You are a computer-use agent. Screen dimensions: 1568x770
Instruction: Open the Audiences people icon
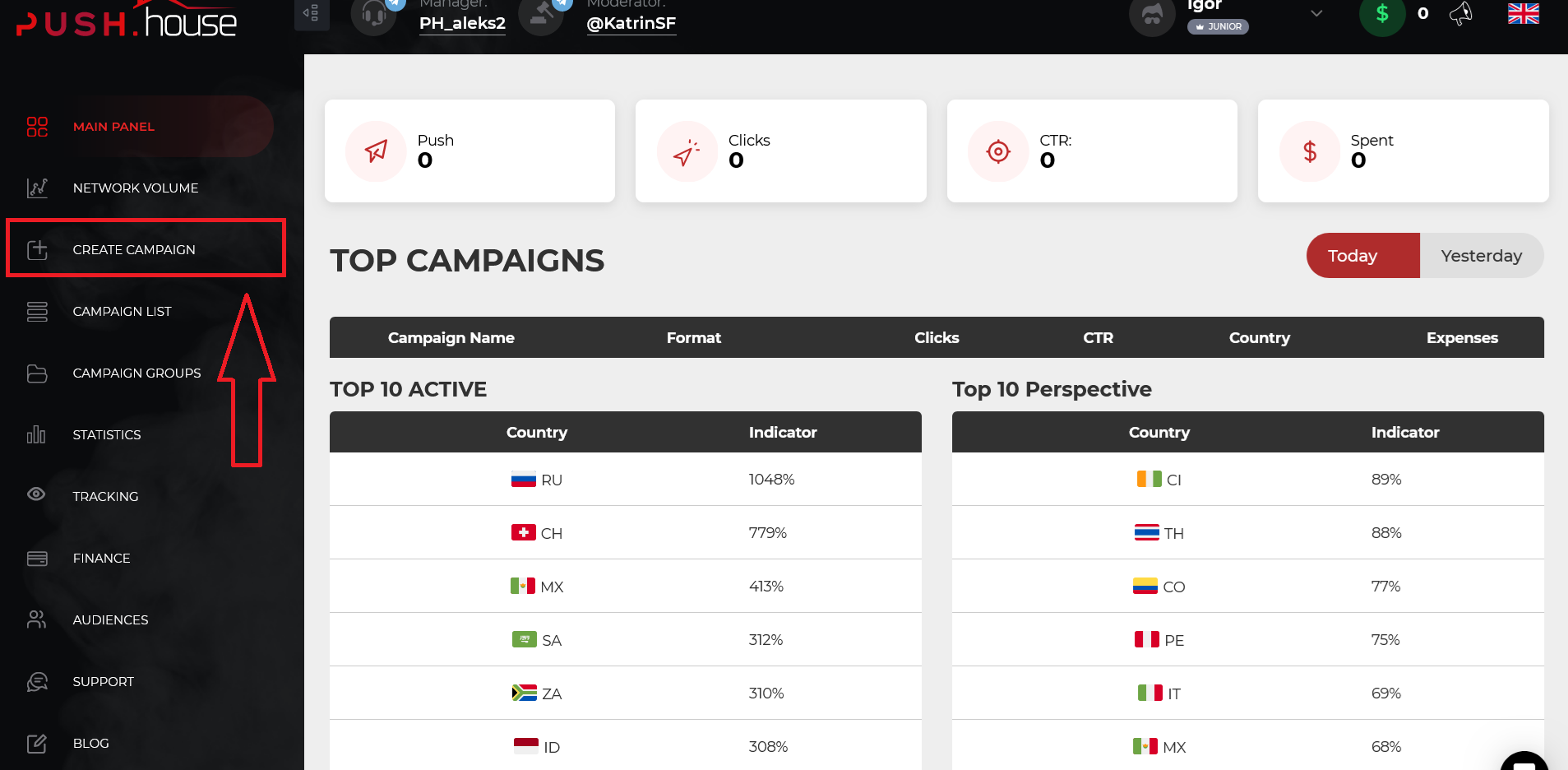click(x=37, y=619)
